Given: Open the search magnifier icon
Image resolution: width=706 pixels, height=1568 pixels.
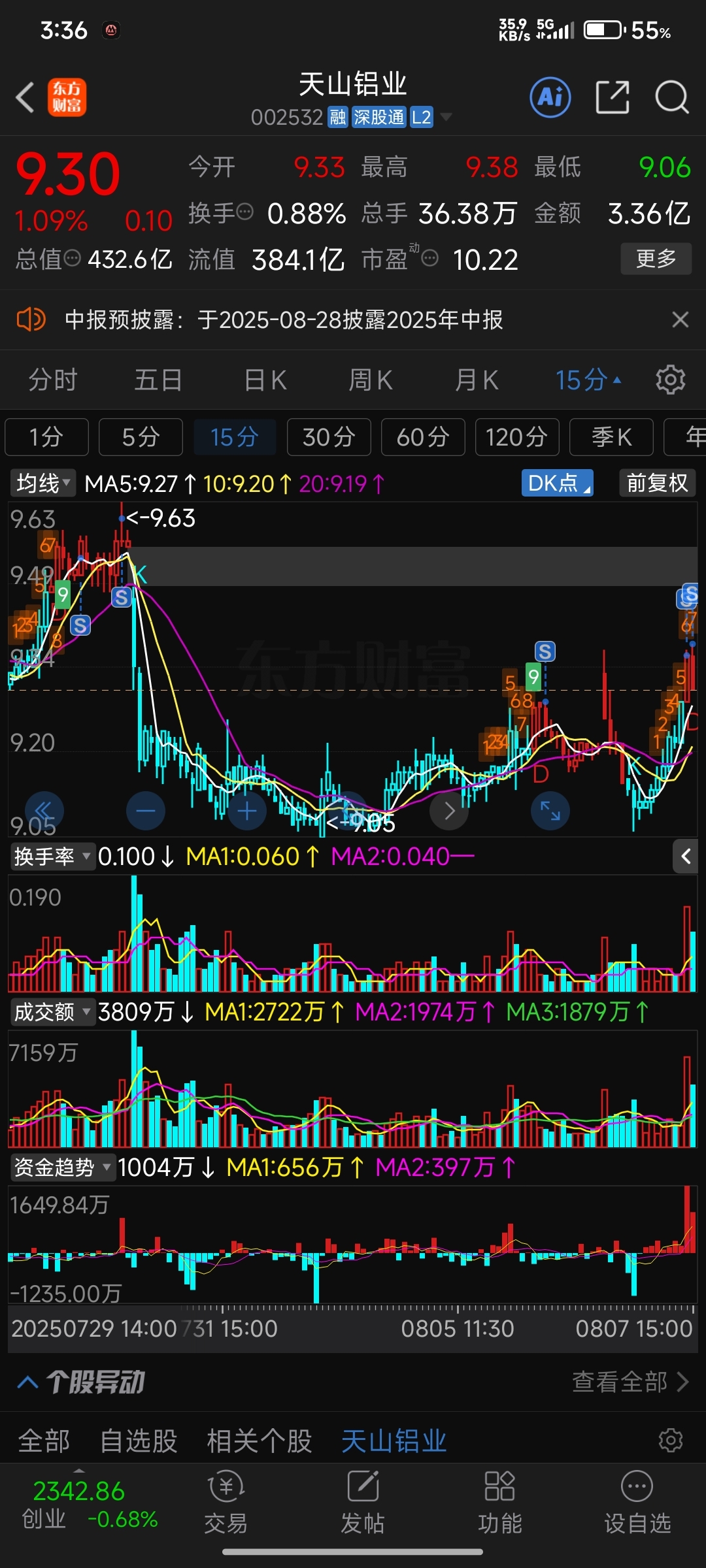Looking at the screenshot, I should (x=672, y=97).
